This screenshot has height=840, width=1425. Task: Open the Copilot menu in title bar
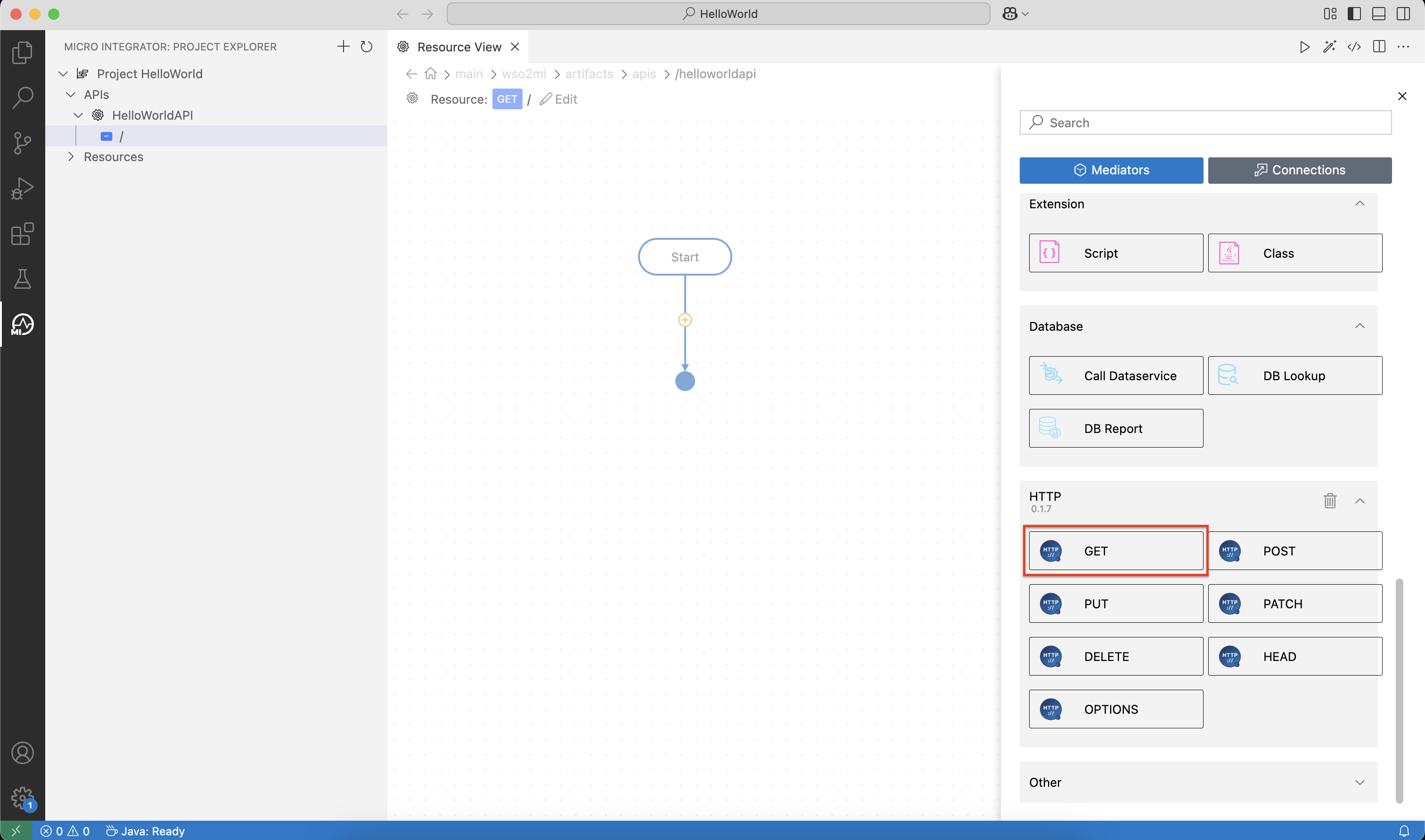tap(1015, 14)
